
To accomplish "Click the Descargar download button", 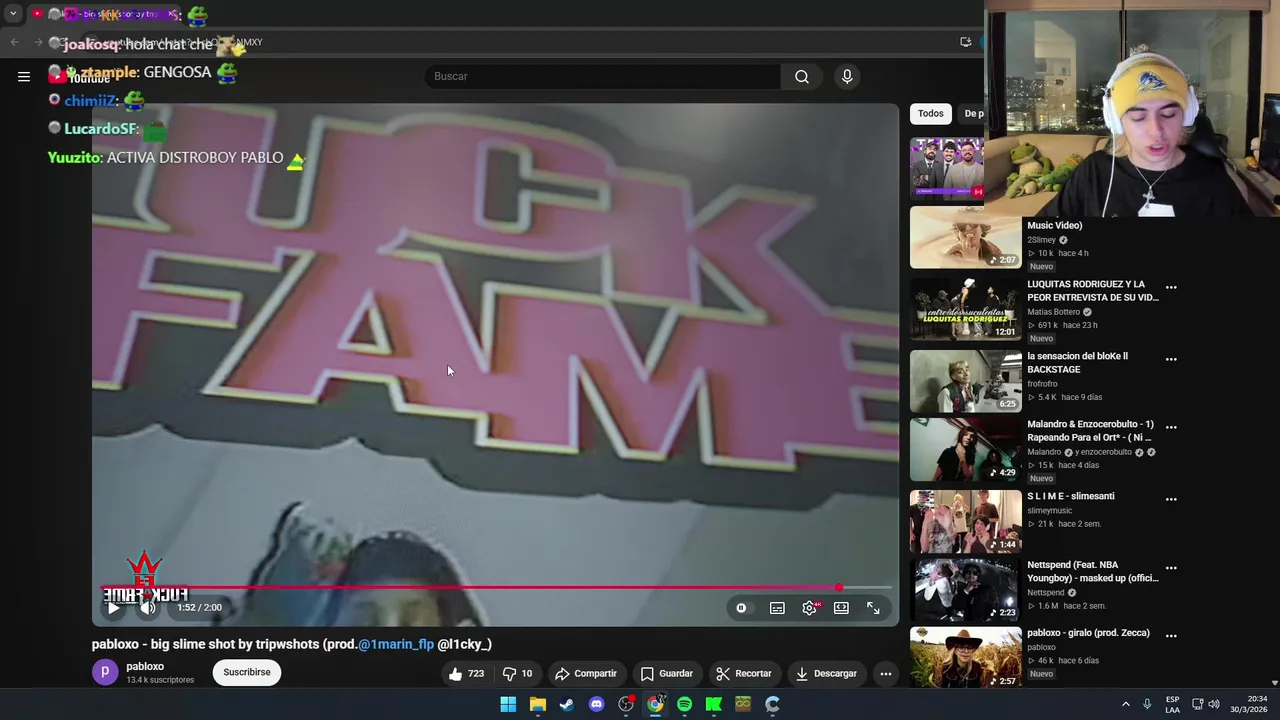I will point(826,674).
